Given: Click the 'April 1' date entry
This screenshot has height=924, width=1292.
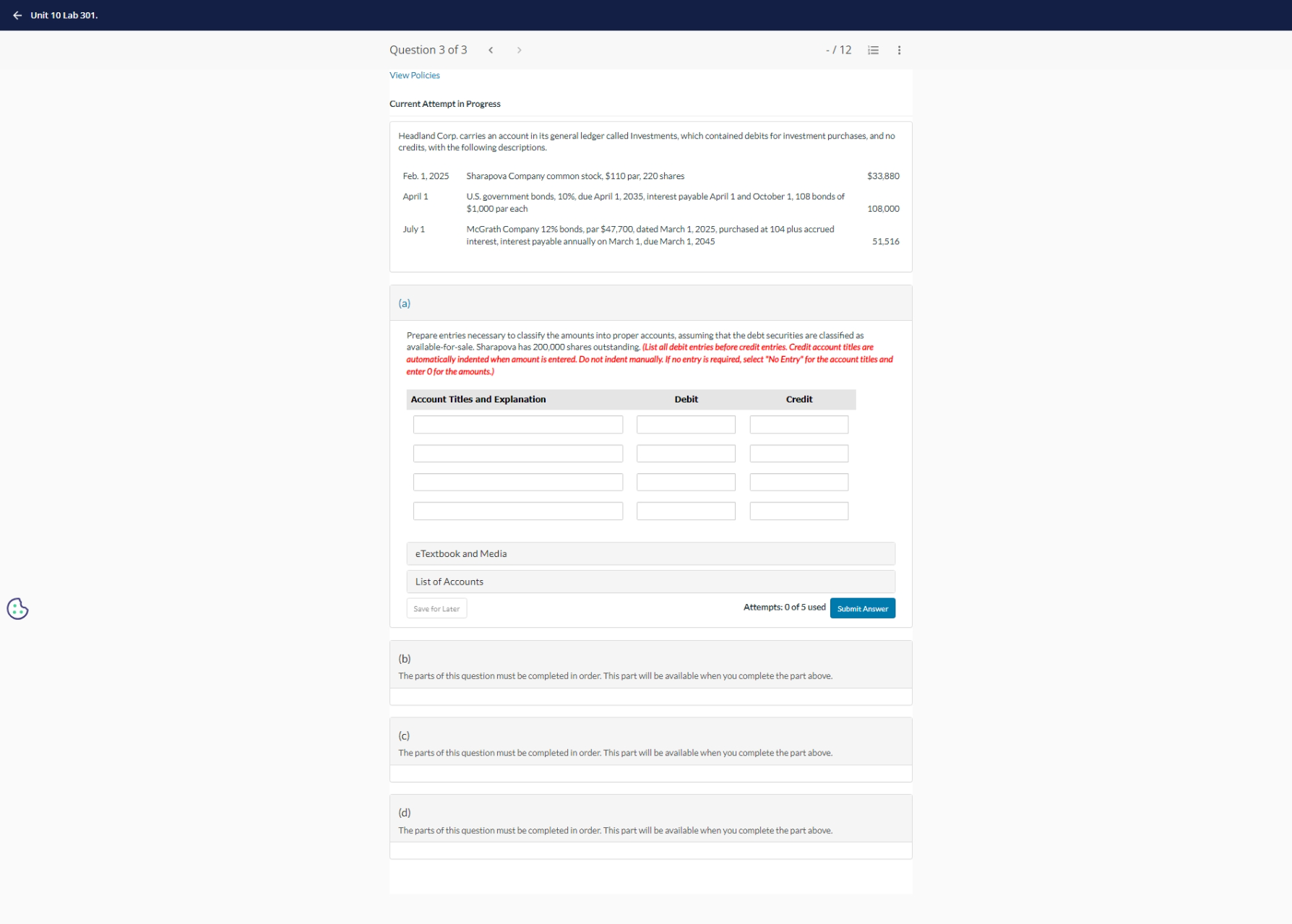Looking at the screenshot, I should point(415,197).
